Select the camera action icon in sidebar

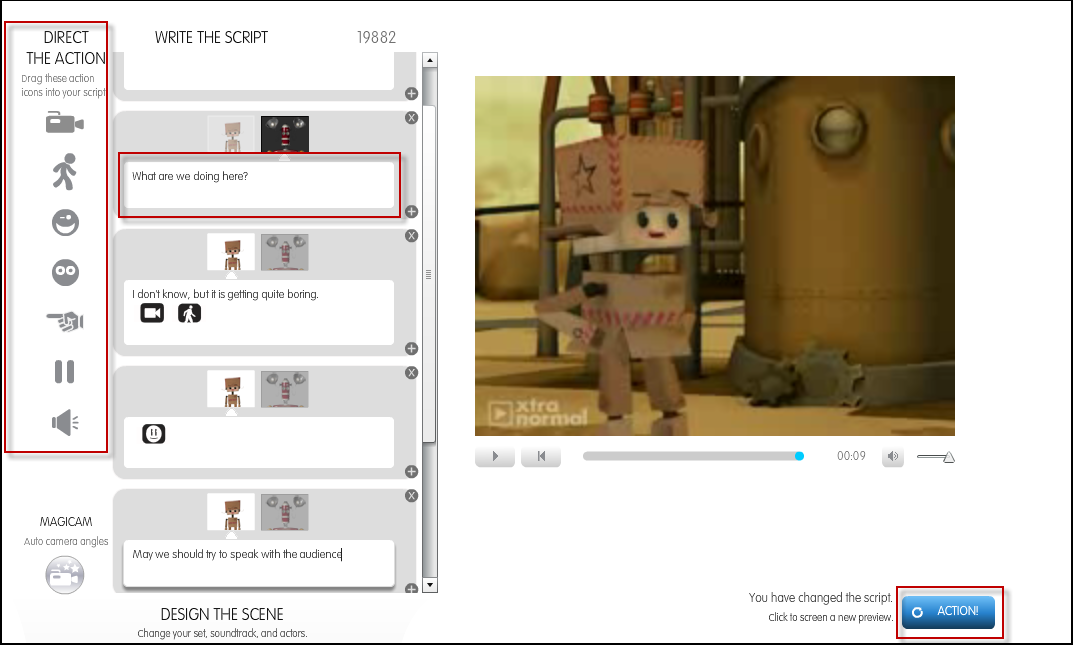[64, 123]
